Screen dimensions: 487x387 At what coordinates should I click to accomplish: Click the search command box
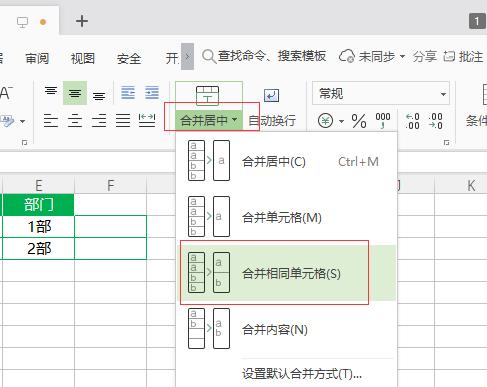coord(264,56)
